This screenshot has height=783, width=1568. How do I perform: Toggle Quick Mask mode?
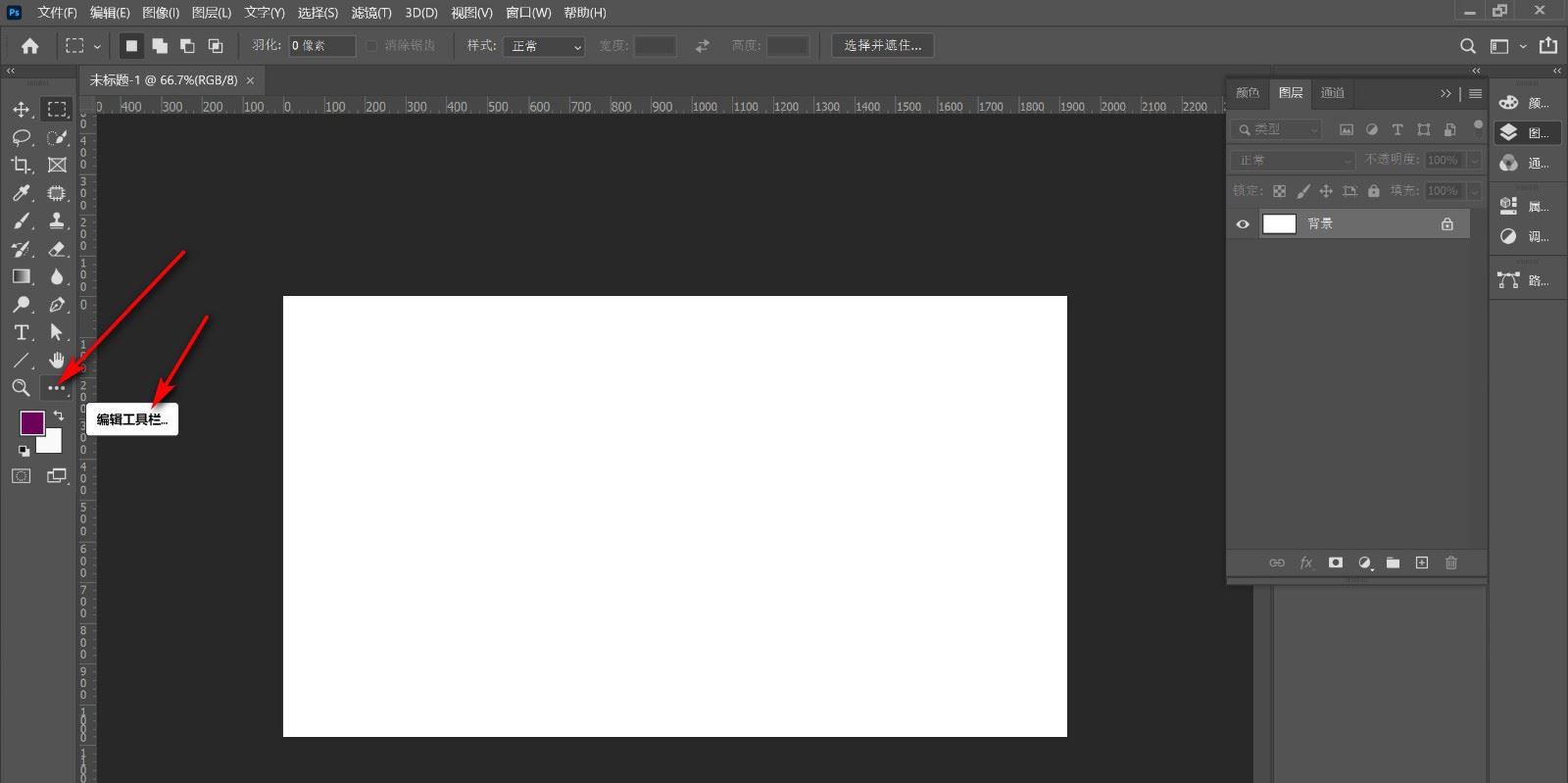click(21, 476)
